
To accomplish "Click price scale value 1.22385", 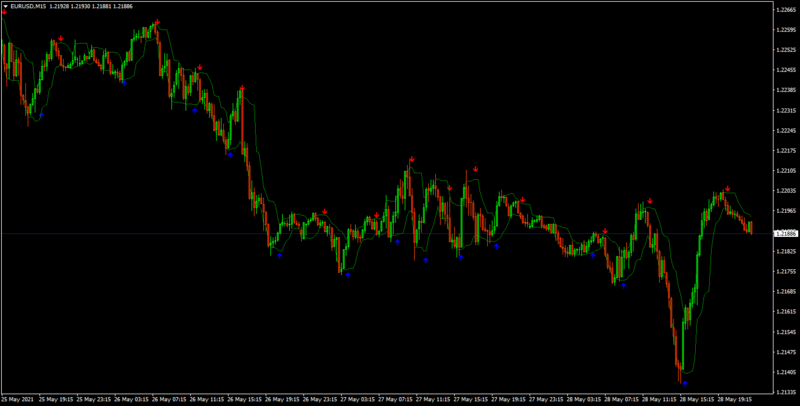I will tap(785, 90).
